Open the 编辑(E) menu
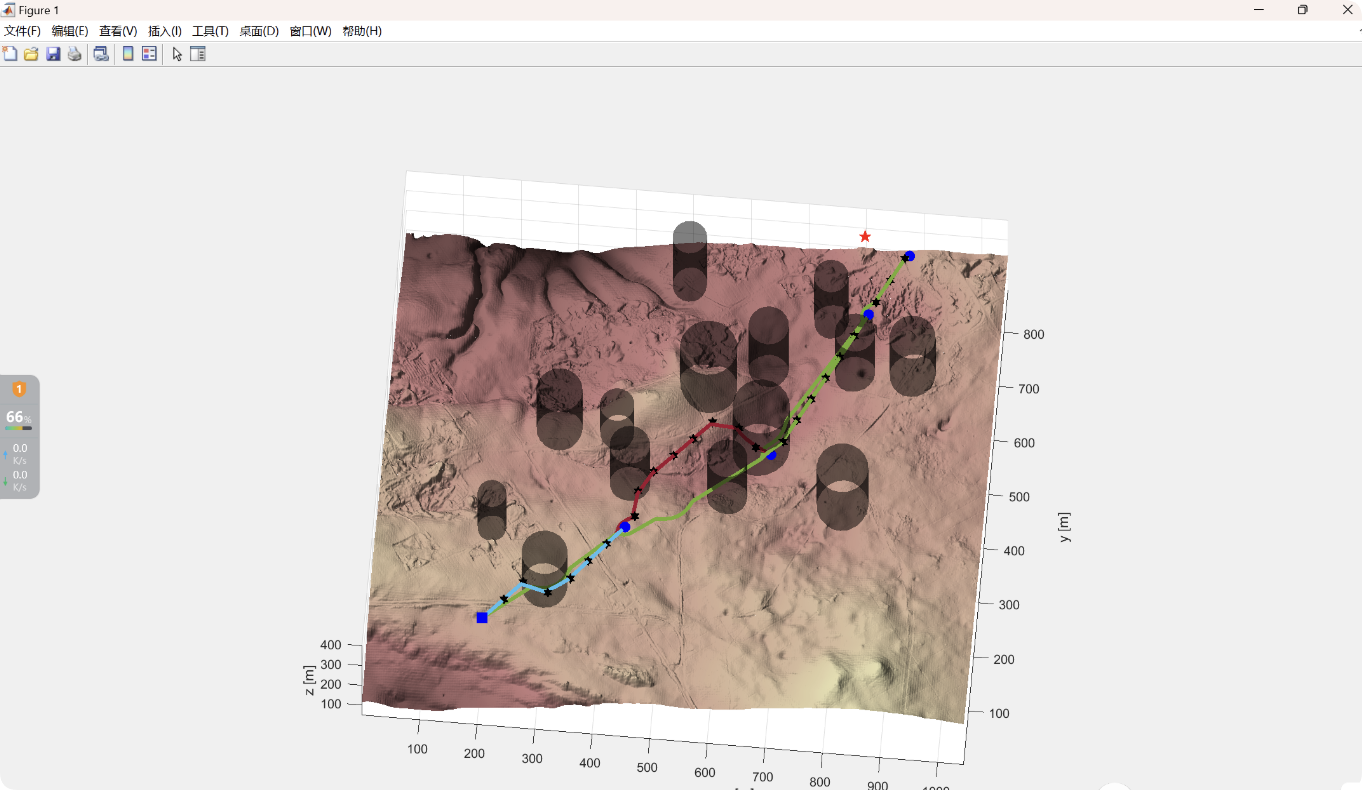This screenshot has height=790, width=1362. 70,31
